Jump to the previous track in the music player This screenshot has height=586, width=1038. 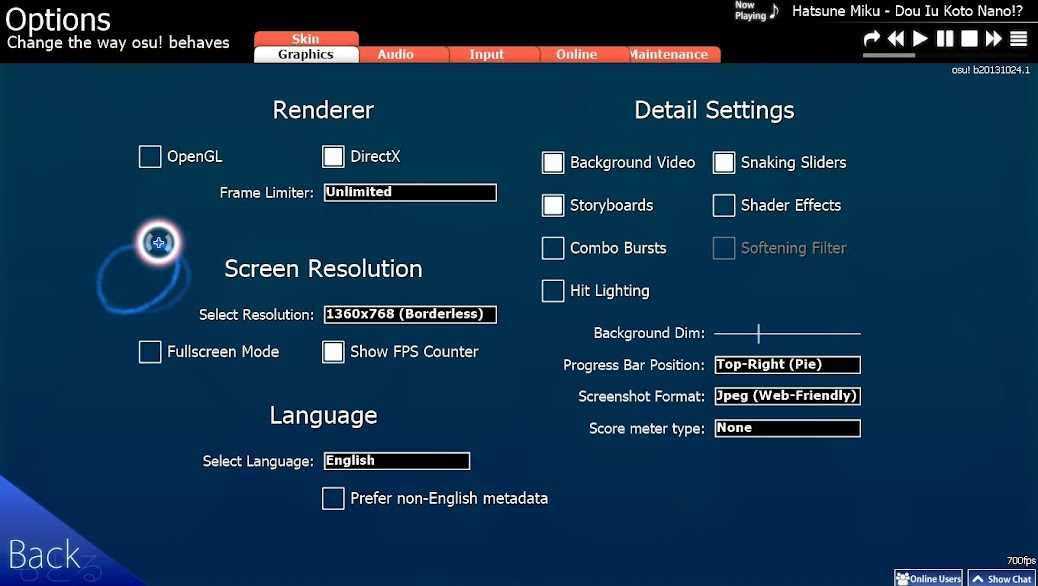pos(896,38)
